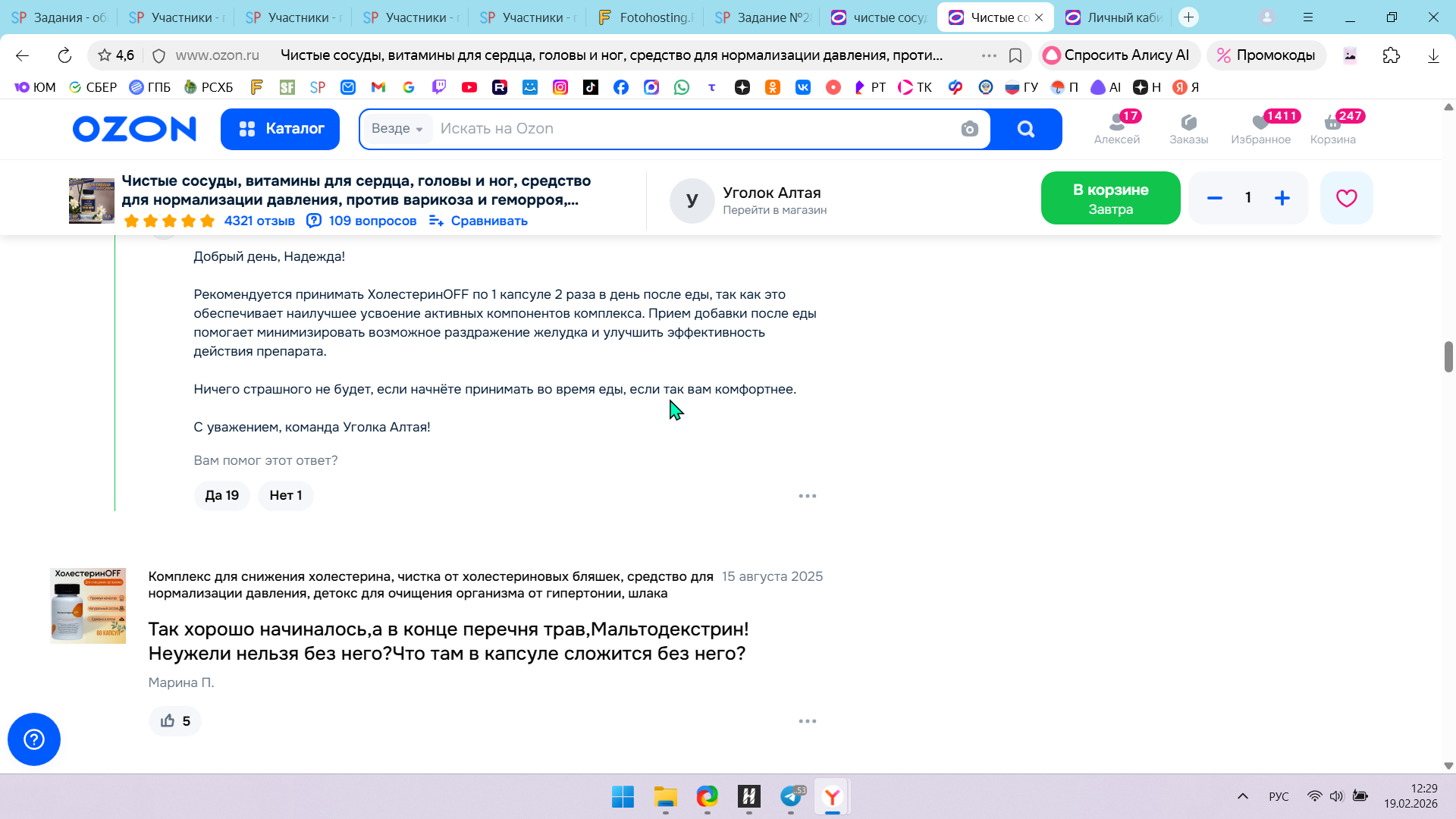Vote Да on the seller's answer
The image size is (1456, 819).
click(x=221, y=495)
